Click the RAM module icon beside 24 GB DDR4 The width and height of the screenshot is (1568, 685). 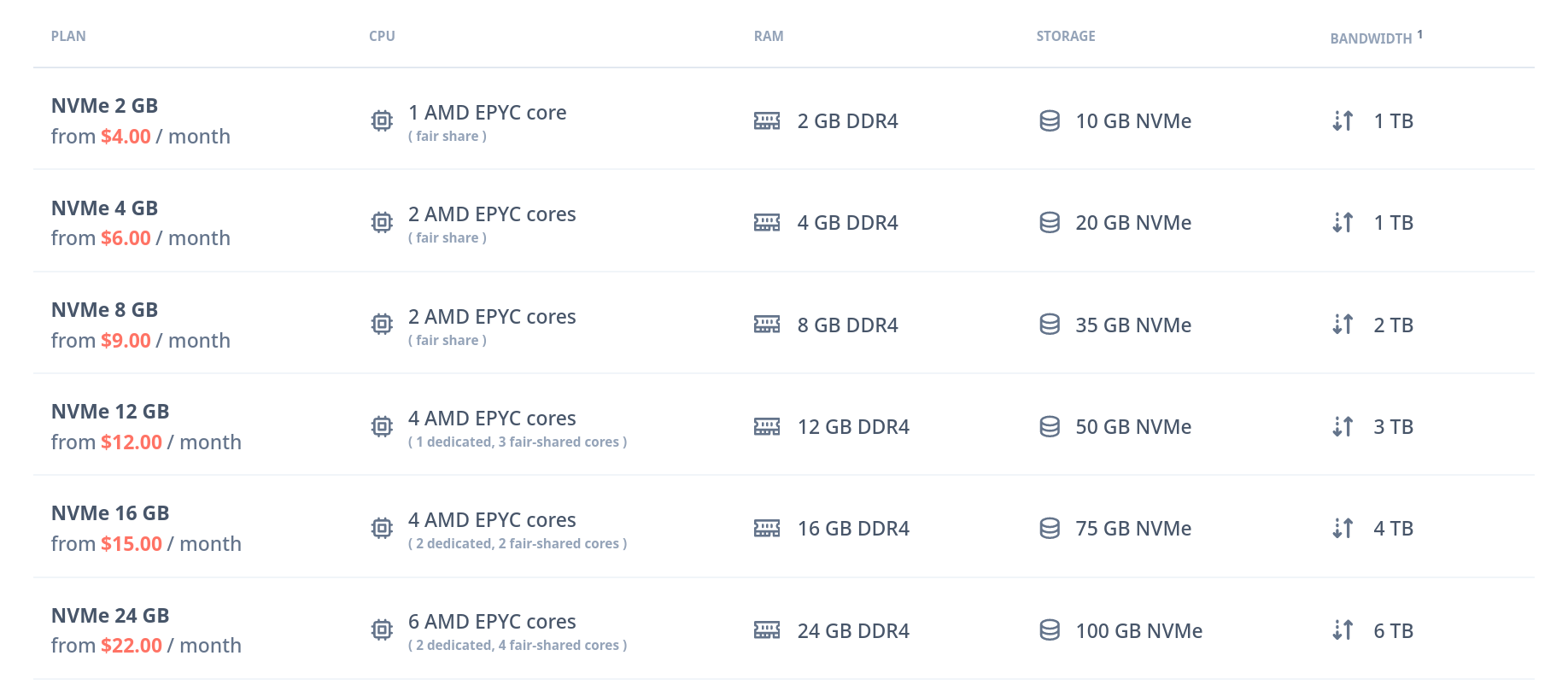767,630
